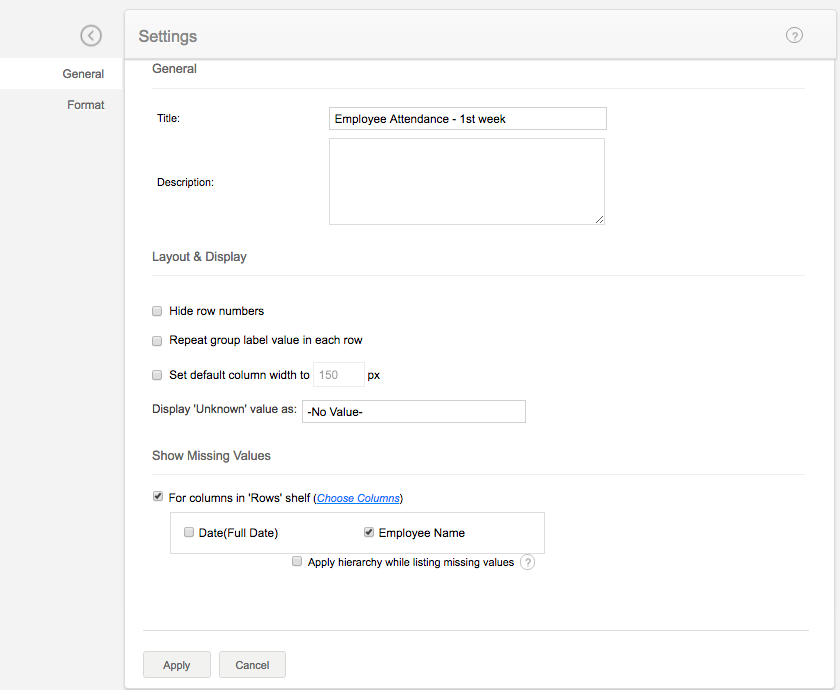Edit the Display 'Unknown' value field
Image resolution: width=840 pixels, height=692 pixels.
click(x=413, y=412)
